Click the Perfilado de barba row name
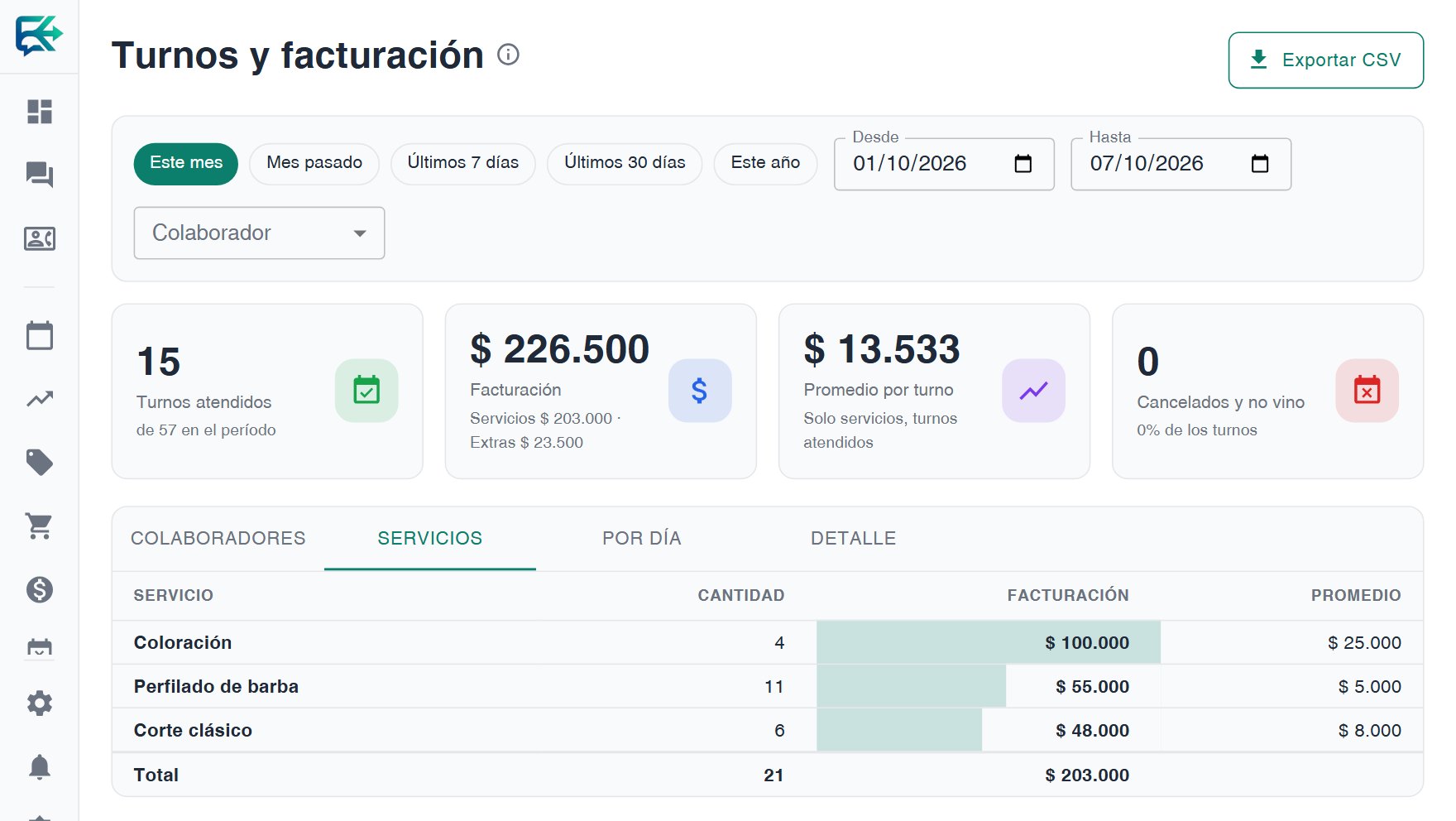The width and height of the screenshot is (1456, 821). click(216, 687)
